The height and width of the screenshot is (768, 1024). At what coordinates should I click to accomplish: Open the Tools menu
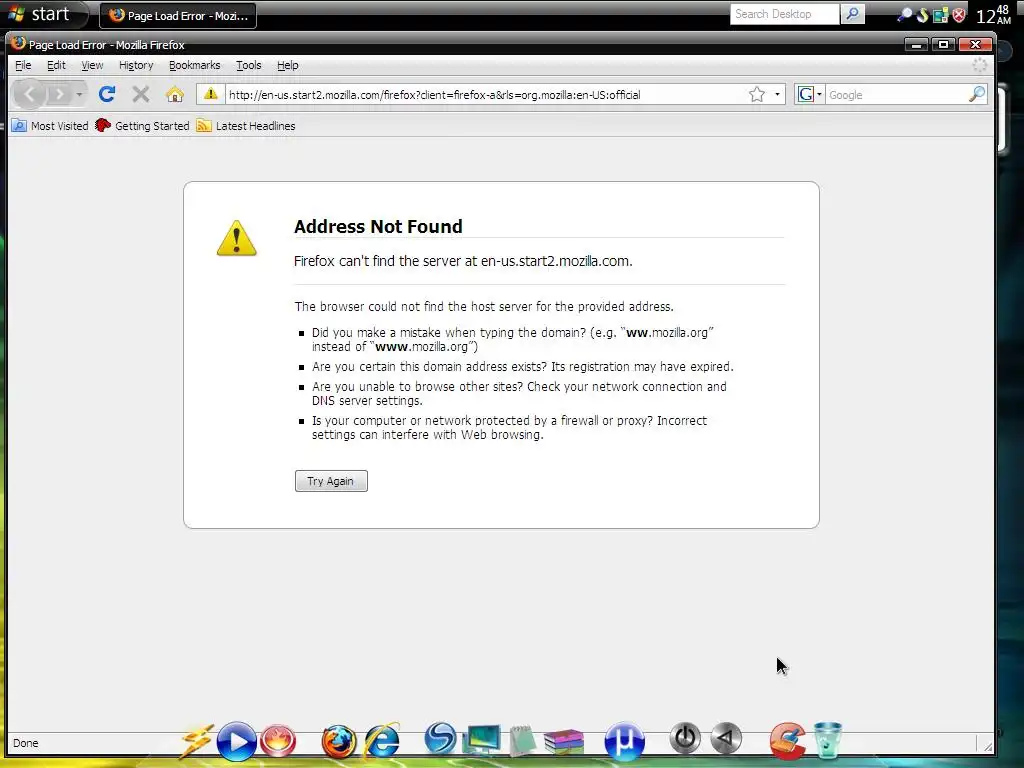tap(249, 65)
